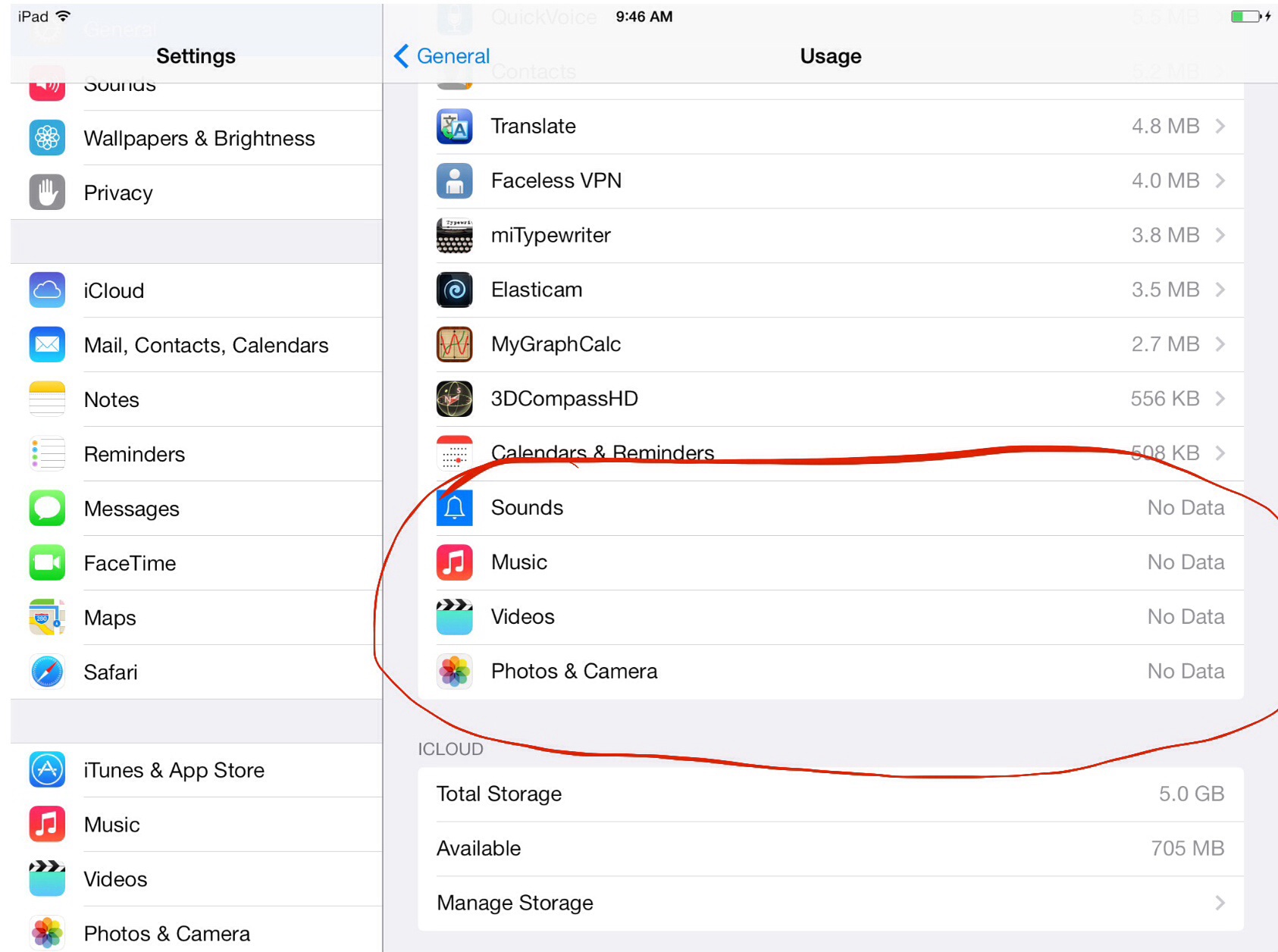Tap the Elasticam spiral icon
Viewport: 1278px width, 952px height.
455,290
